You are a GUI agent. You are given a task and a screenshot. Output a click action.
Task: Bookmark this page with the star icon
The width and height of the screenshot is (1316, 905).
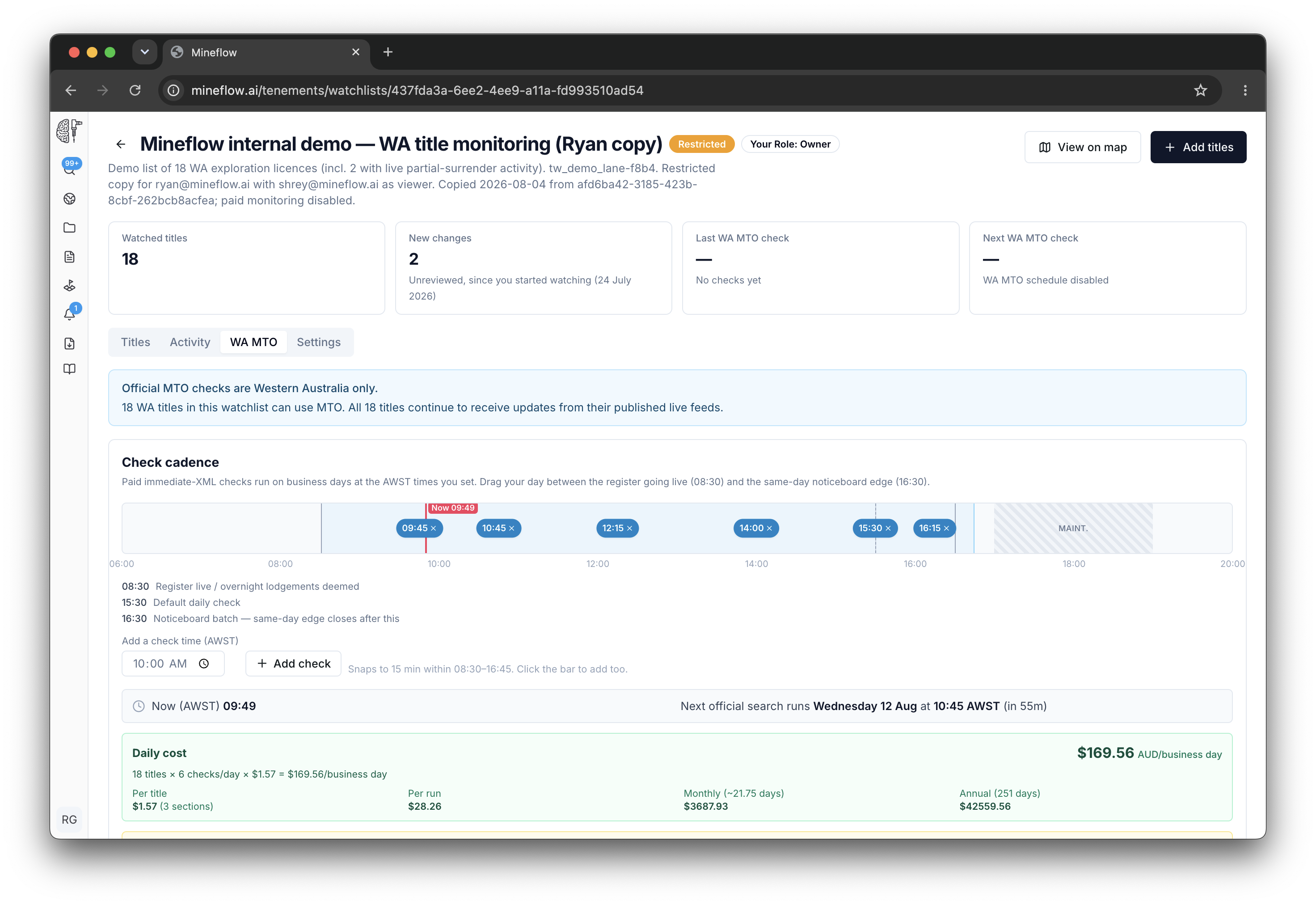(1200, 90)
